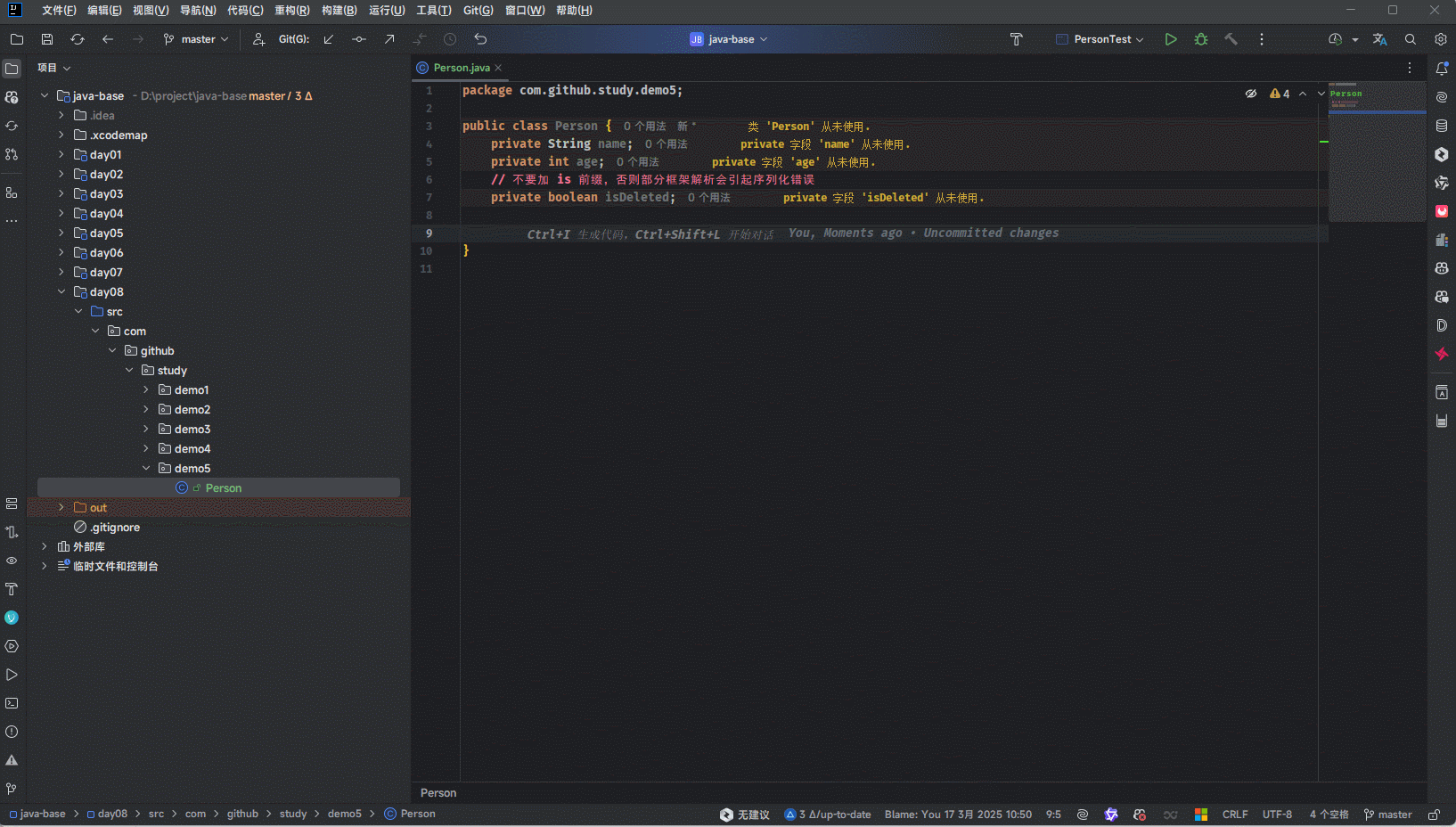Viewport: 1456px width, 827px height.
Task: Click the Build hammer icon
Action: tap(1231, 39)
